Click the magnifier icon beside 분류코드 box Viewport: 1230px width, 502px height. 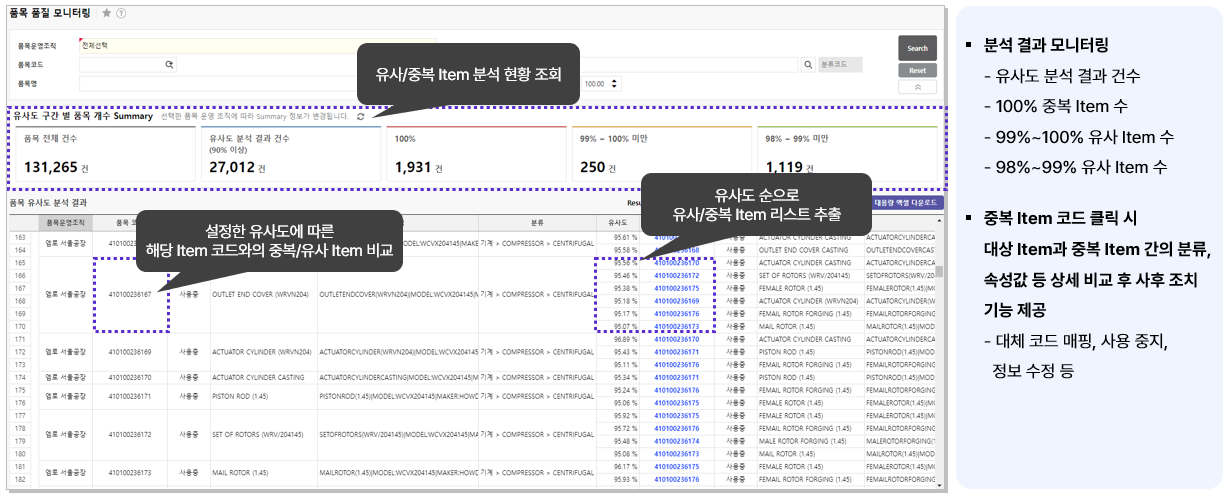pyautogui.click(x=808, y=64)
